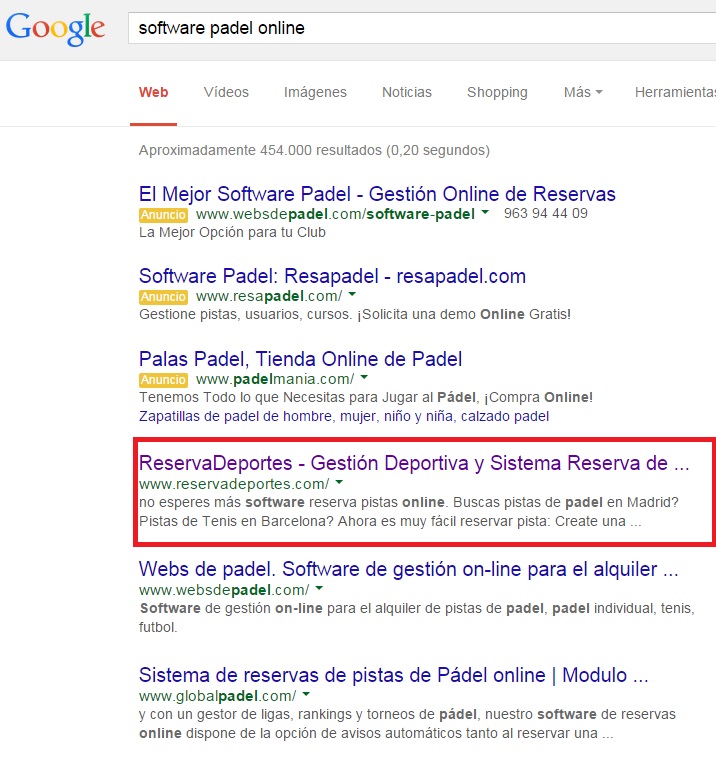Expand dropdown arrow beside www.resapadel.com
716x769 pixels.
[x=352, y=296]
